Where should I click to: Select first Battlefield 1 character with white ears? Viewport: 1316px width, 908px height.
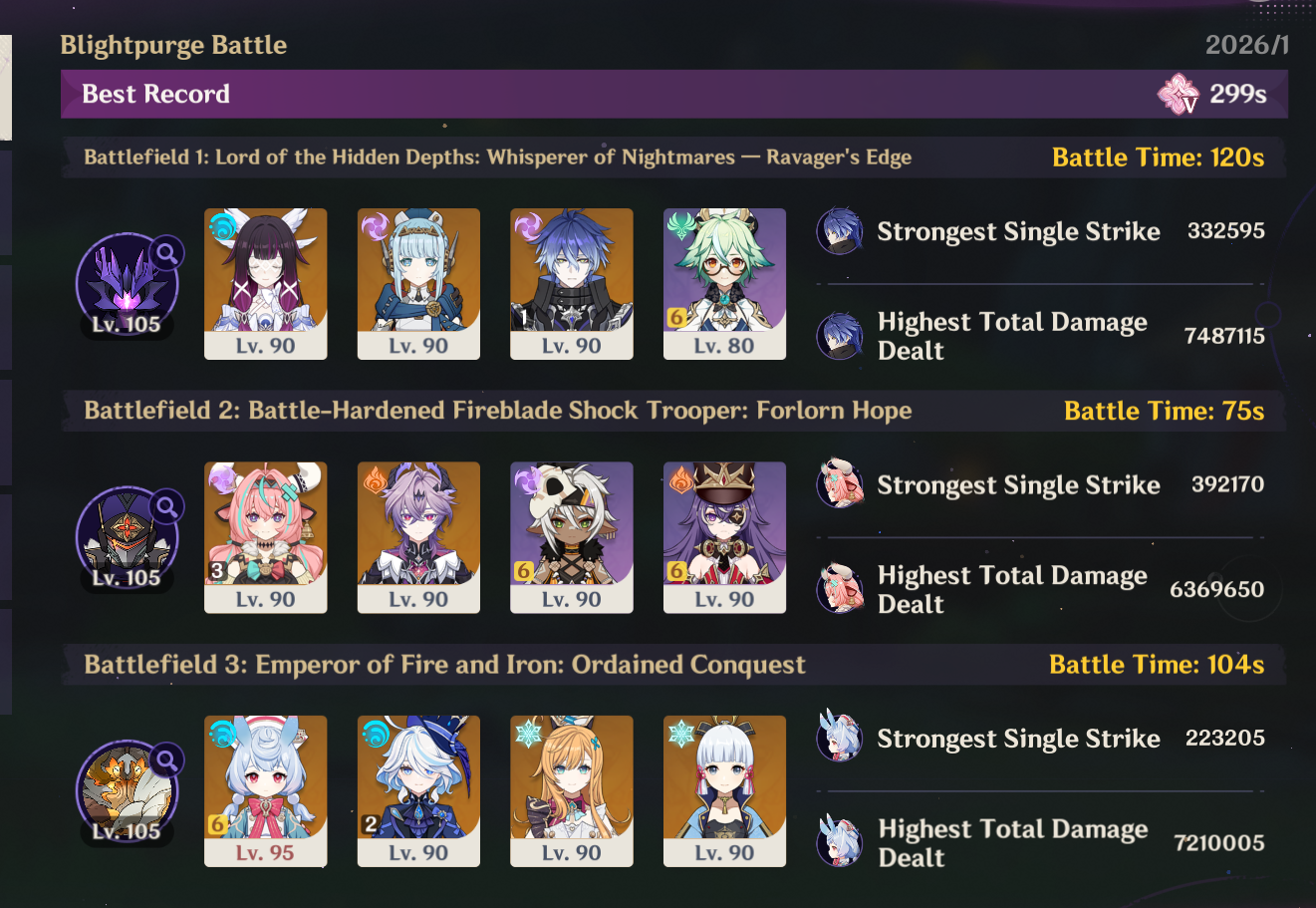point(265,284)
